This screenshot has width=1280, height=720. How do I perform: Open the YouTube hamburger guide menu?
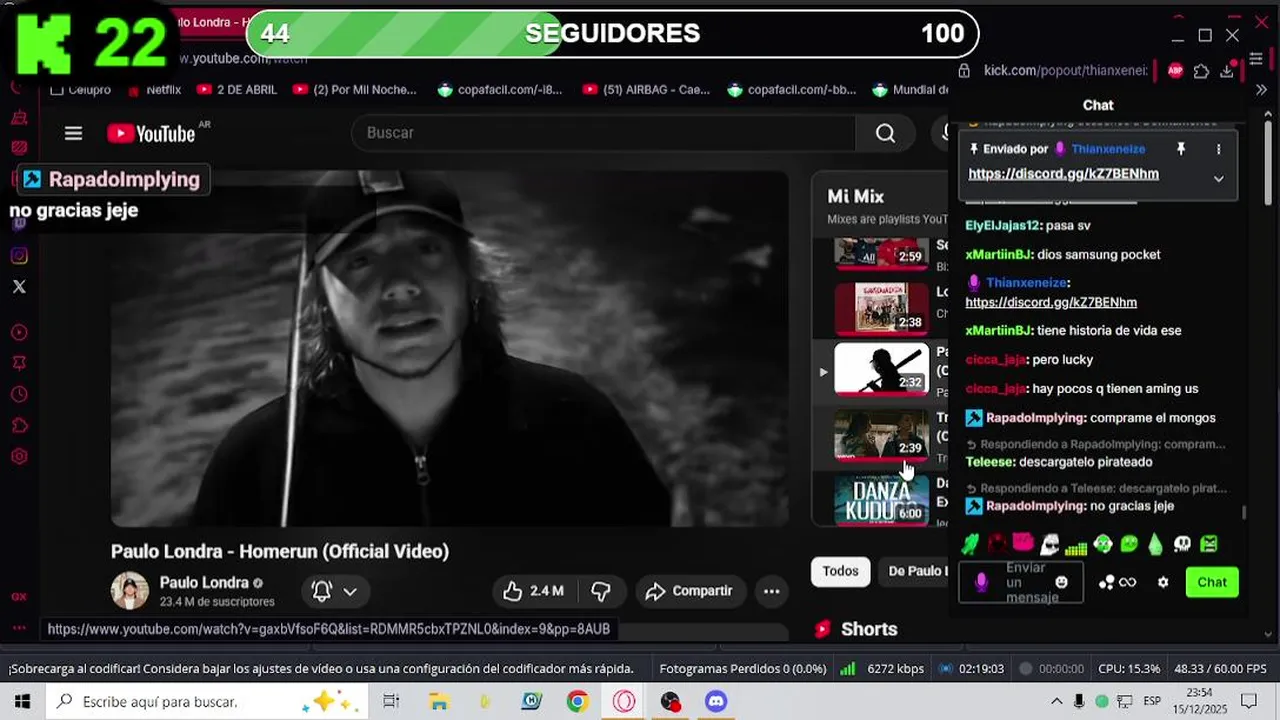coord(73,133)
